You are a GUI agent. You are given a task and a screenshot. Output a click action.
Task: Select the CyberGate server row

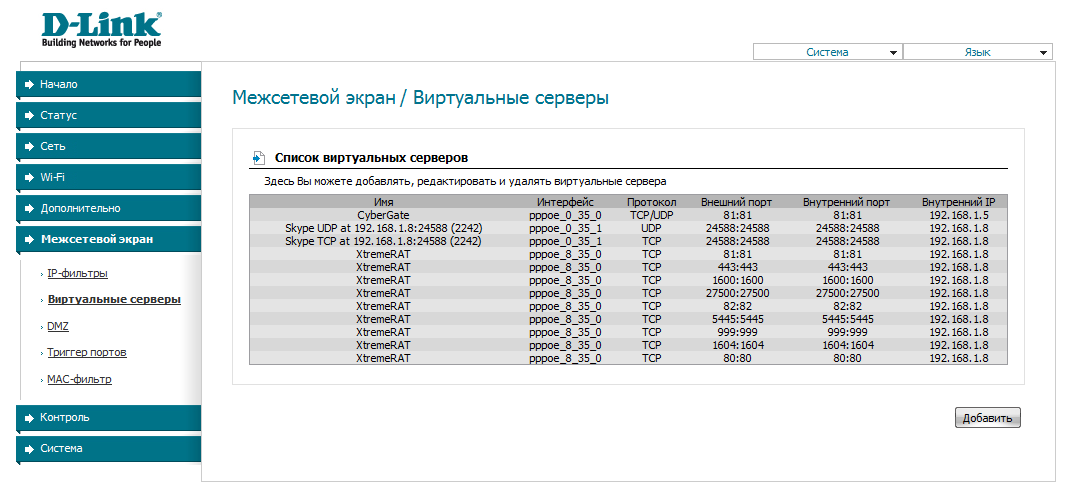628,215
